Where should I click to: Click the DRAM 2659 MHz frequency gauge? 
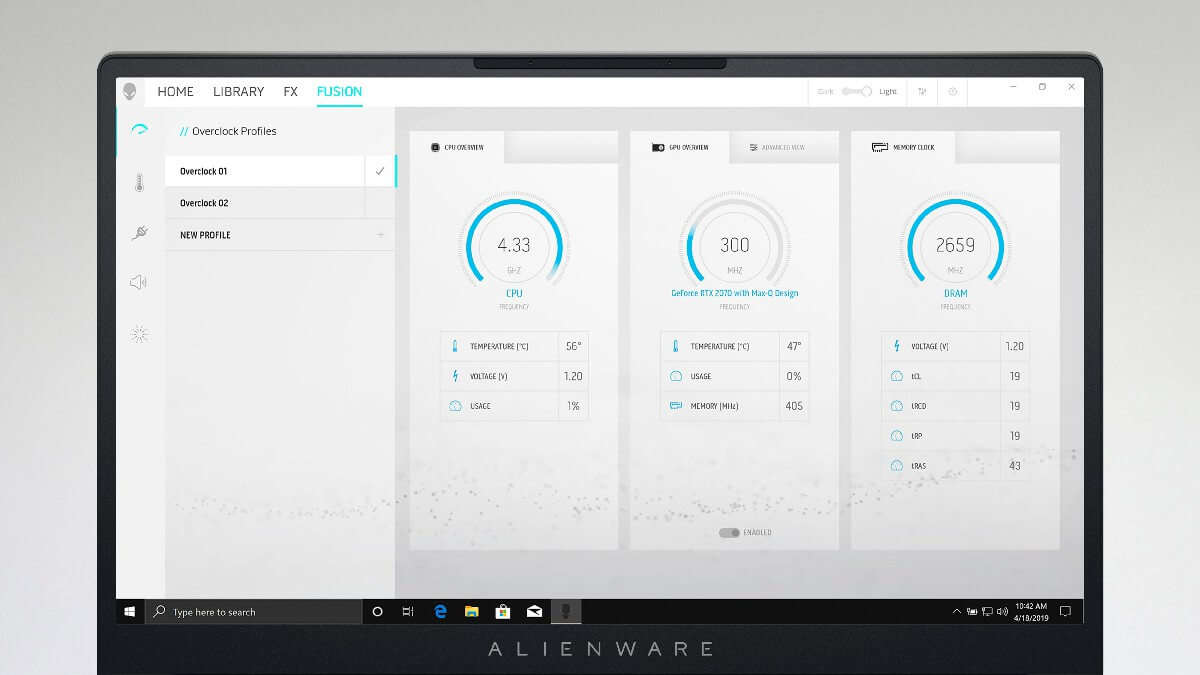click(x=955, y=244)
